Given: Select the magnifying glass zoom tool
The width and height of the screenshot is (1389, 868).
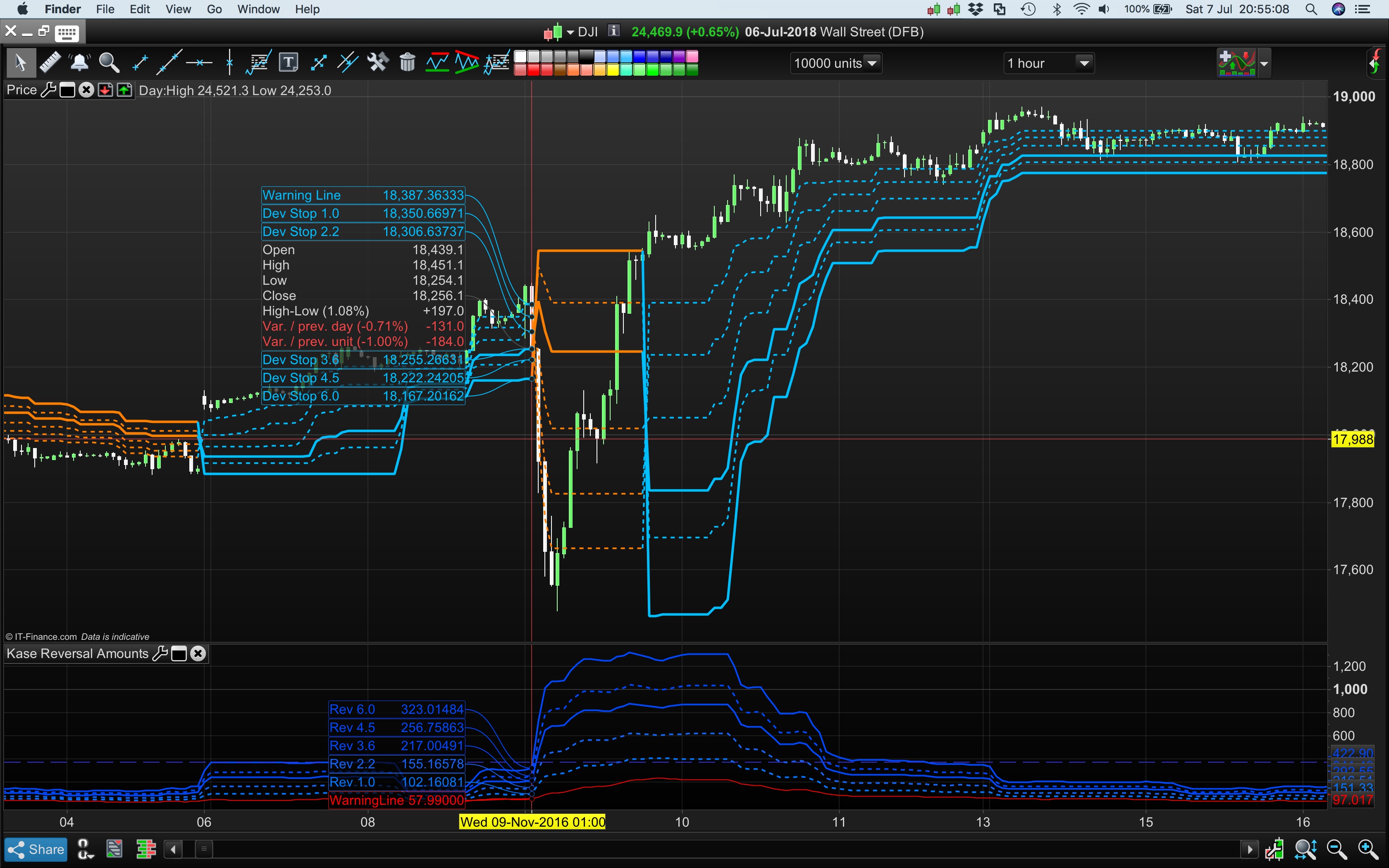Looking at the screenshot, I should 109,62.
